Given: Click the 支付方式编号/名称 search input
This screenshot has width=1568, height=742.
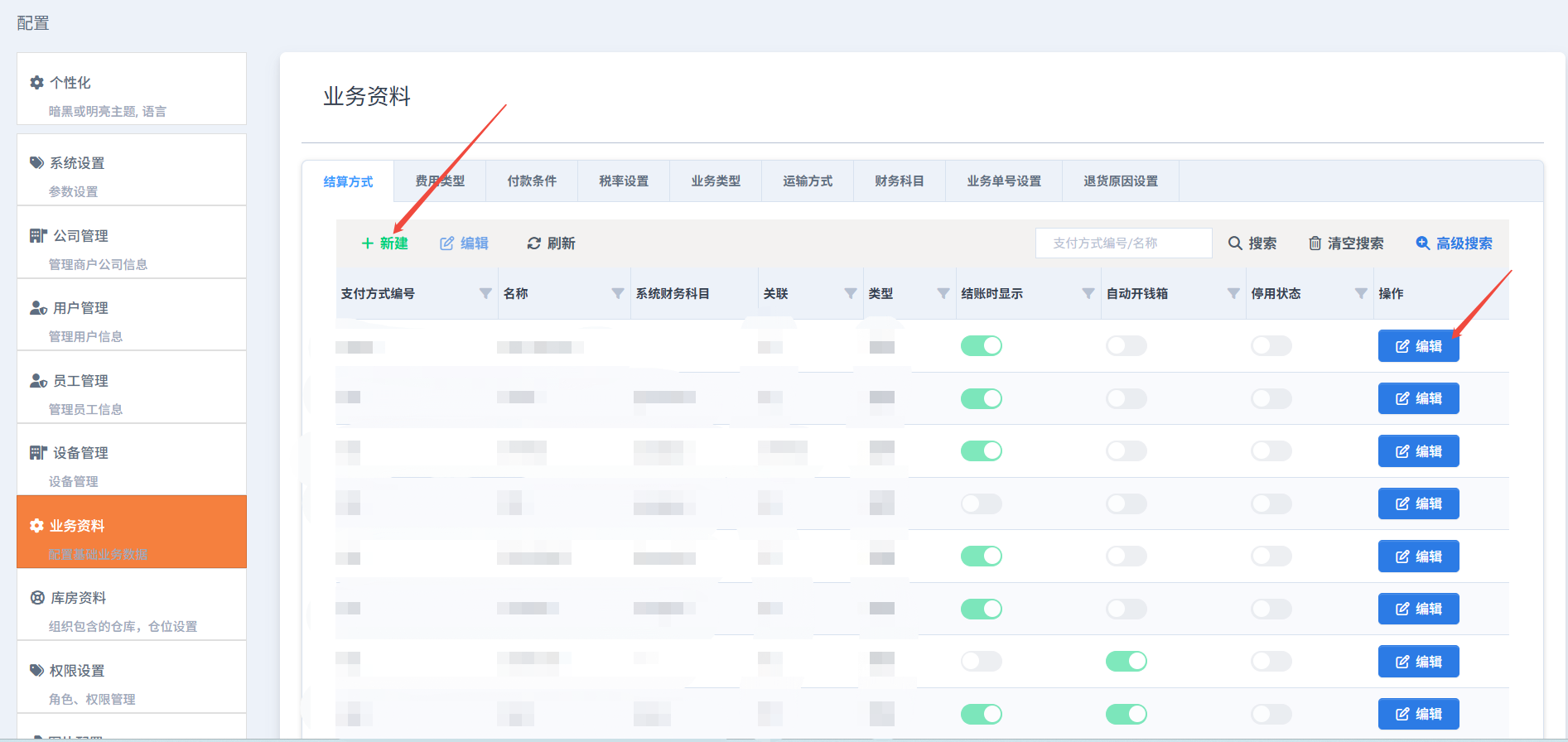Looking at the screenshot, I should [1123, 243].
